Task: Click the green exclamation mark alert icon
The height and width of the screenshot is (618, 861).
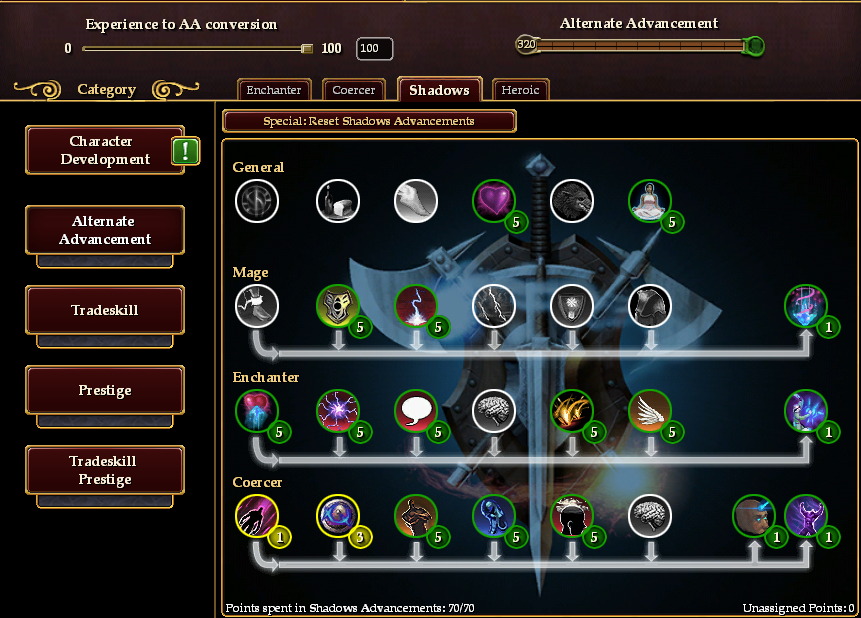Action: (186, 151)
